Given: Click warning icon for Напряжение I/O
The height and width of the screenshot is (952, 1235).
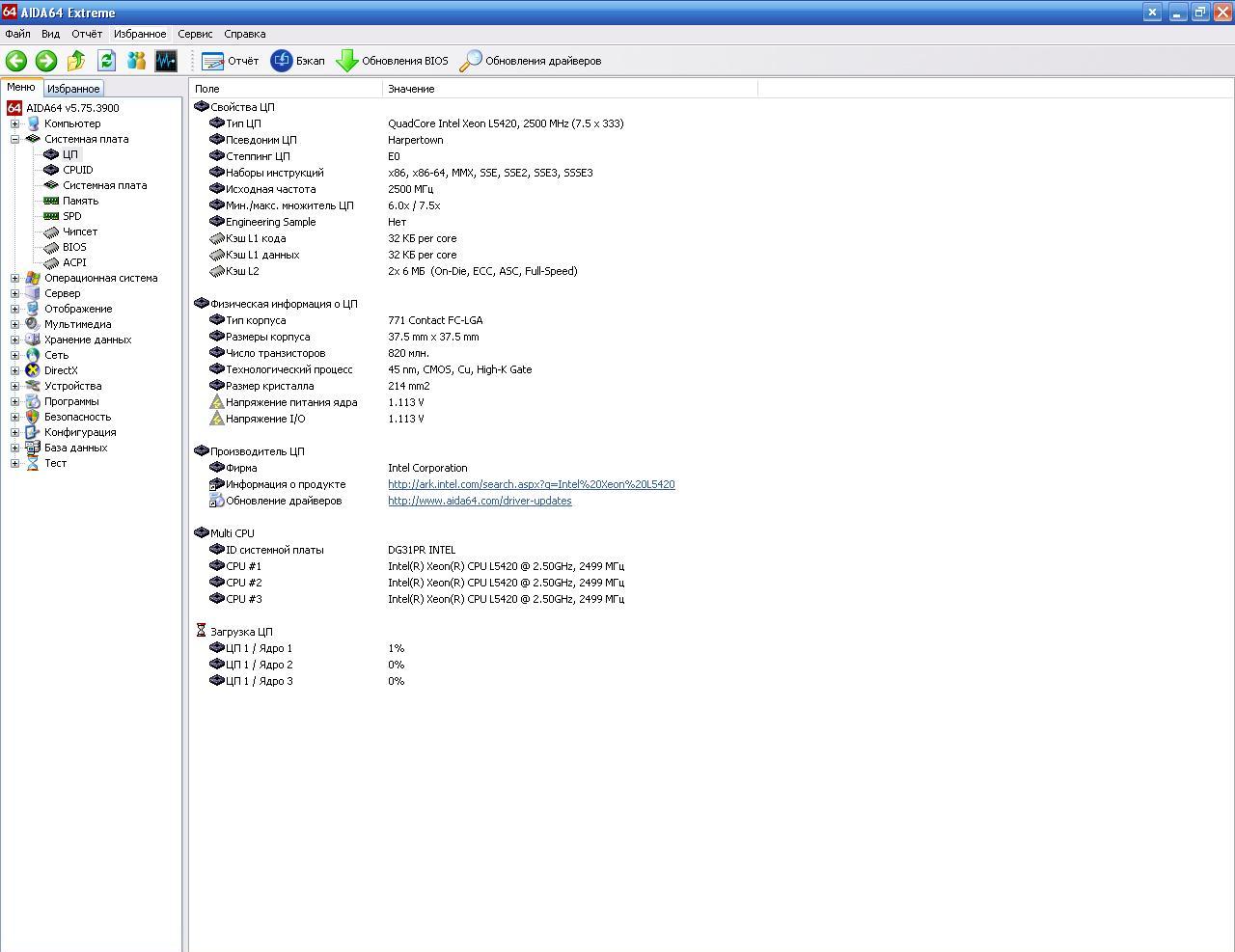Looking at the screenshot, I should coord(217,419).
